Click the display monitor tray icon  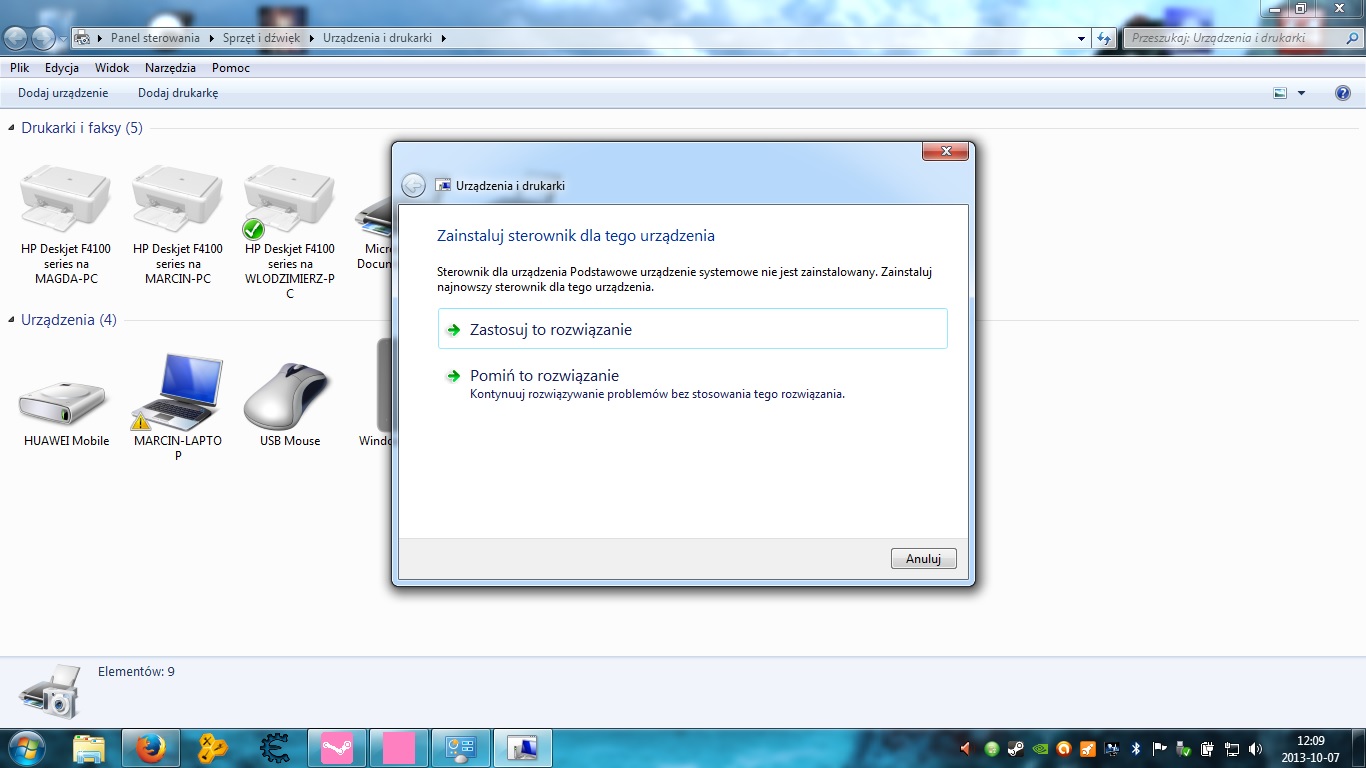click(1112, 748)
